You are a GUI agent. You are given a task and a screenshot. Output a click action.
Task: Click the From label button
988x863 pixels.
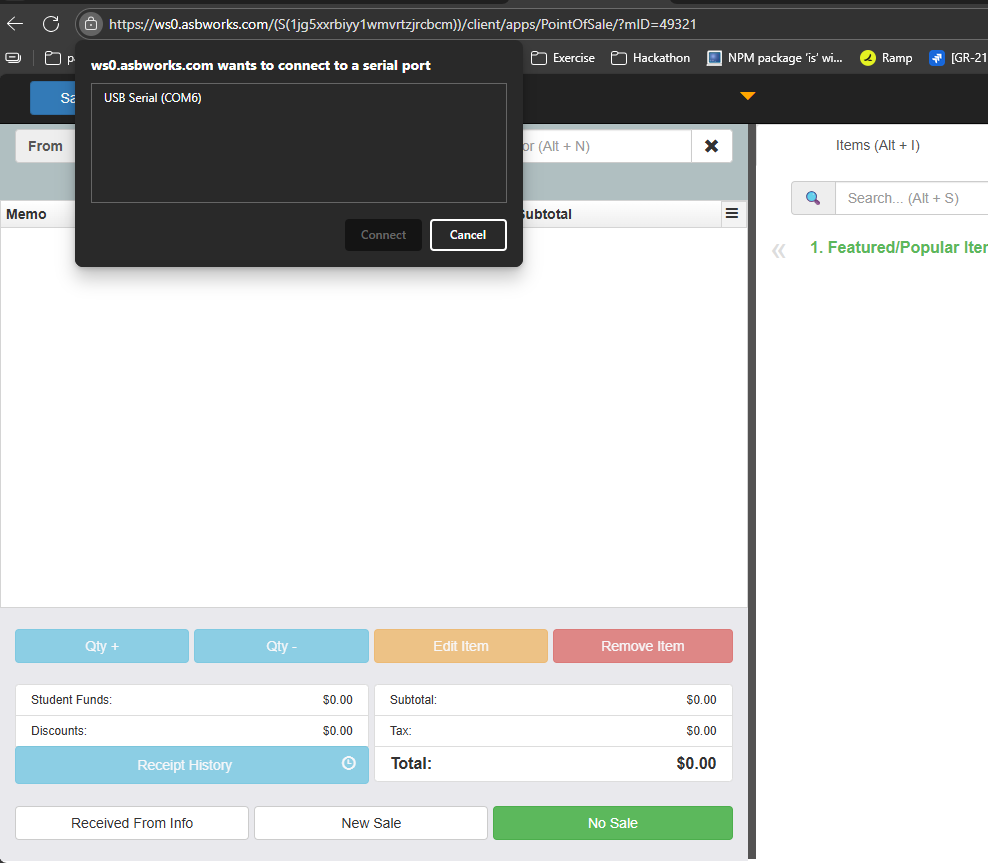point(45,146)
